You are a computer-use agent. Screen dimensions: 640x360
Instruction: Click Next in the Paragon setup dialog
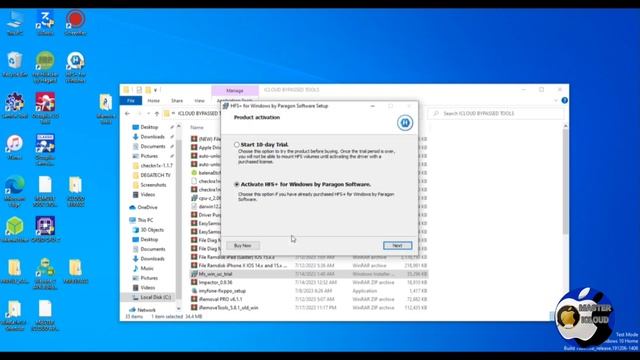(398, 245)
